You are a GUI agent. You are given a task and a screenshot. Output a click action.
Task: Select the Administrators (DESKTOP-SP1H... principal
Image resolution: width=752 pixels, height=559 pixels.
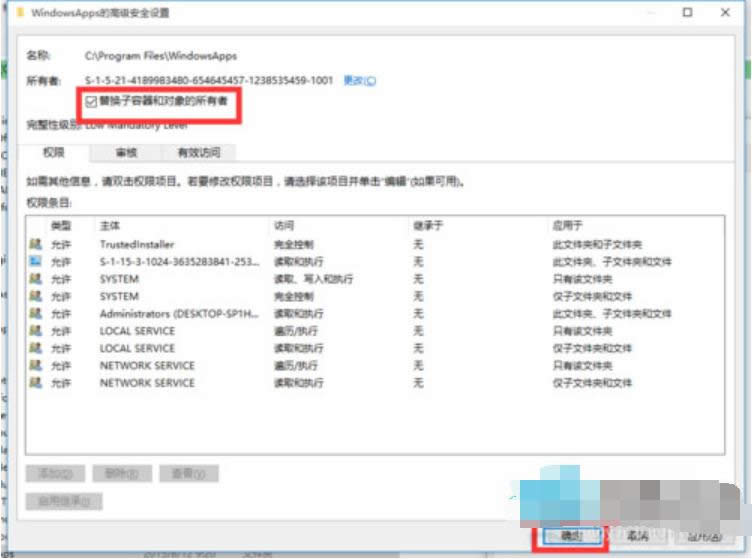(x=179, y=314)
